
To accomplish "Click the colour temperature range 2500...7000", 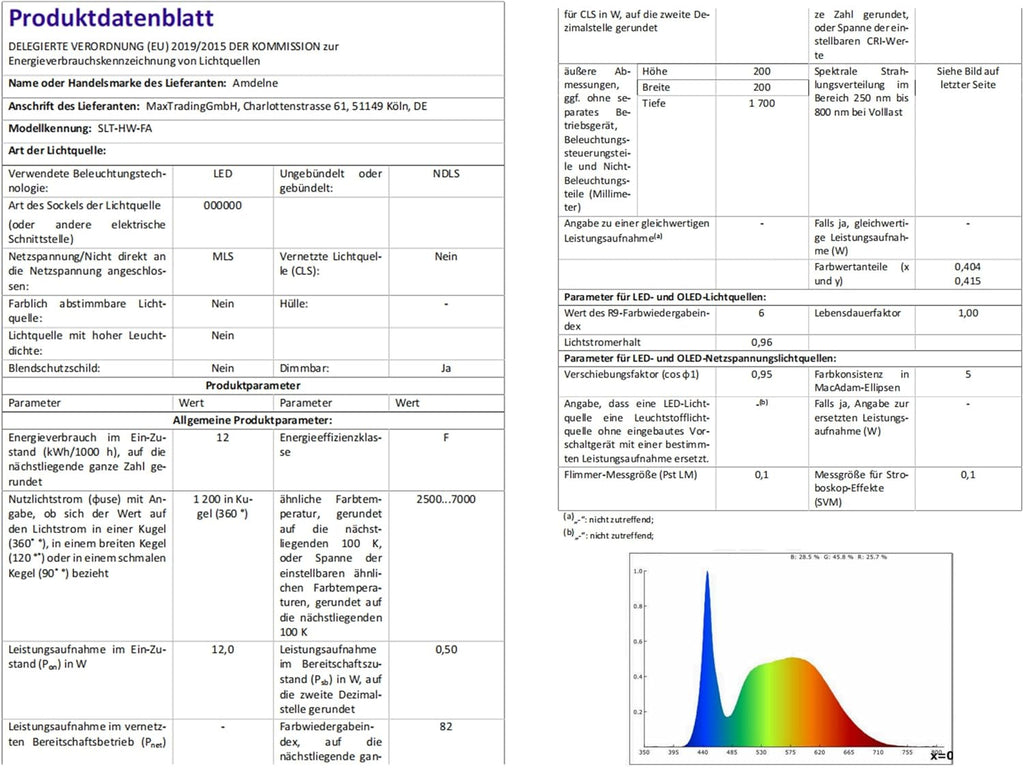I will coord(446,497).
